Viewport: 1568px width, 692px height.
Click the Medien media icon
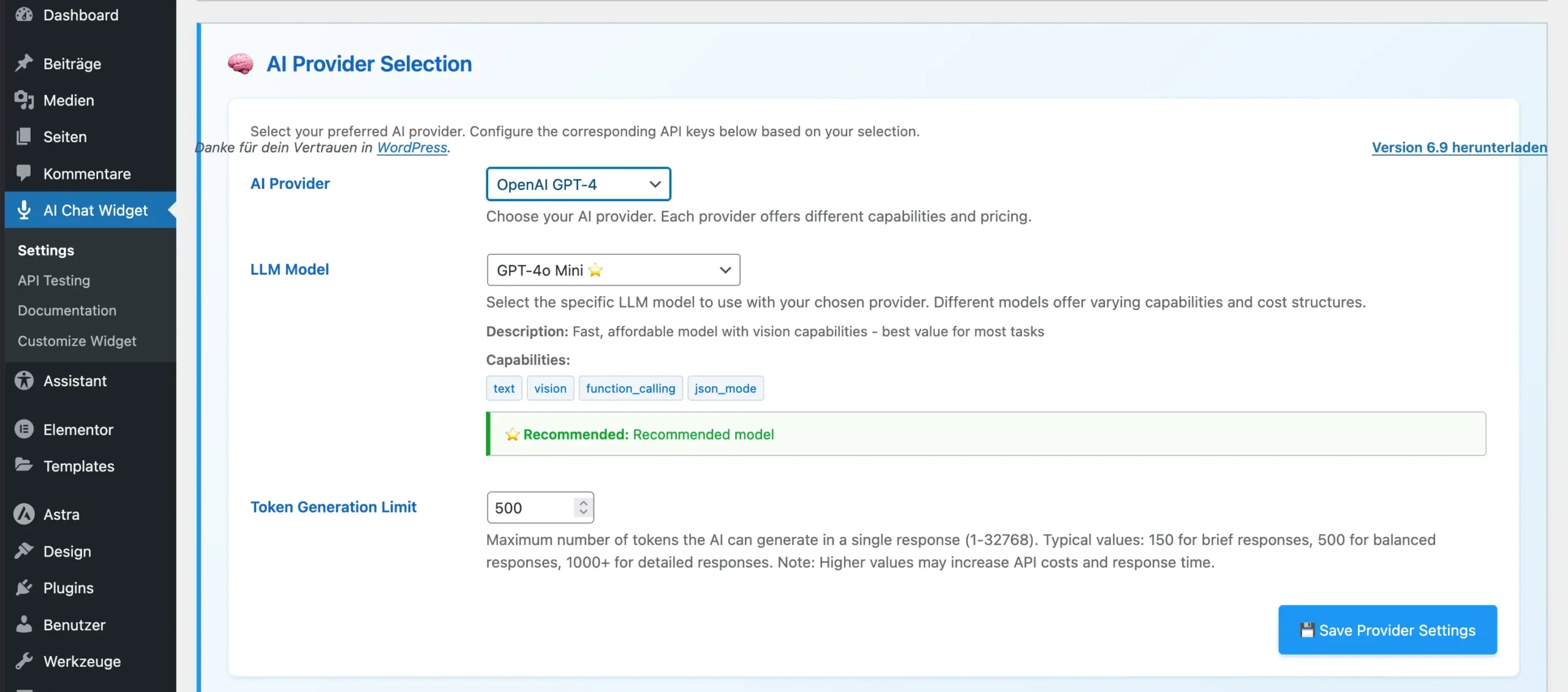point(24,100)
